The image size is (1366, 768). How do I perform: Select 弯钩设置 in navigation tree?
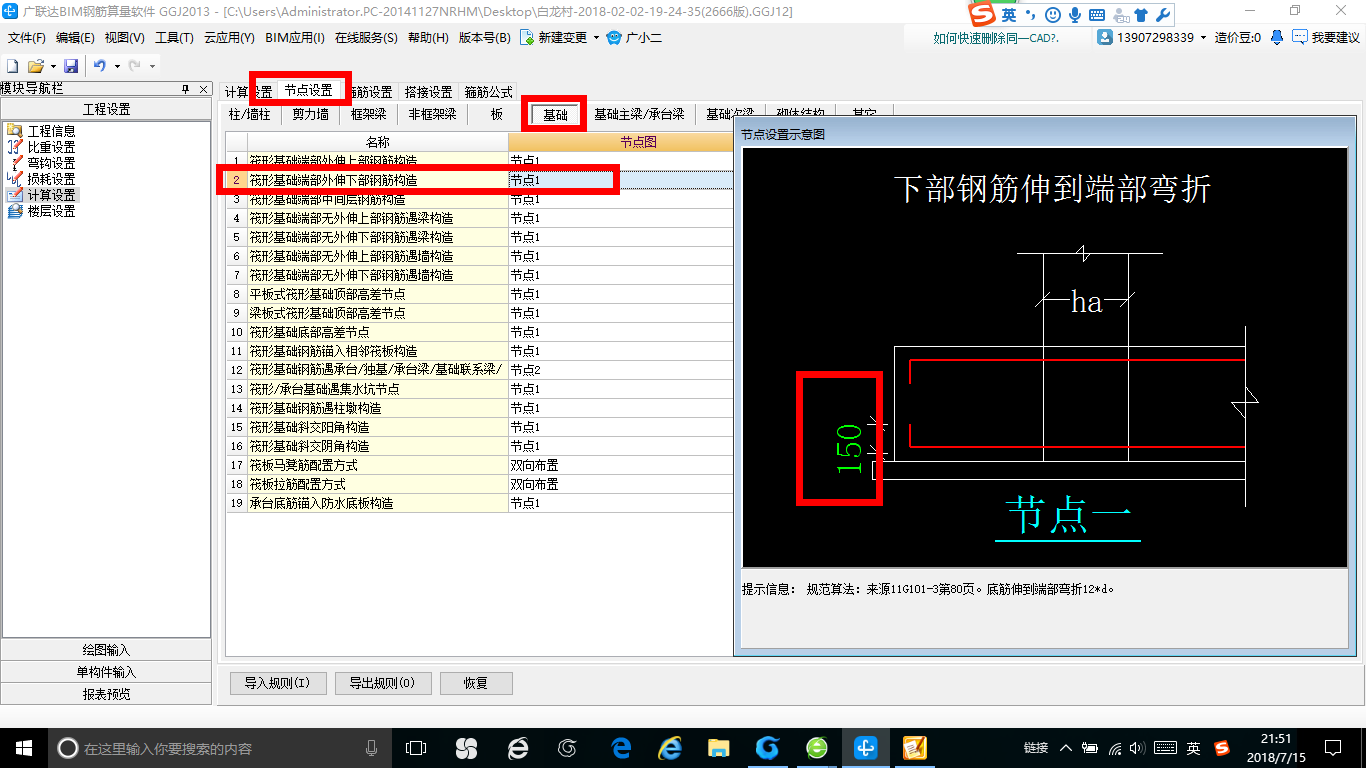click(51, 163)
